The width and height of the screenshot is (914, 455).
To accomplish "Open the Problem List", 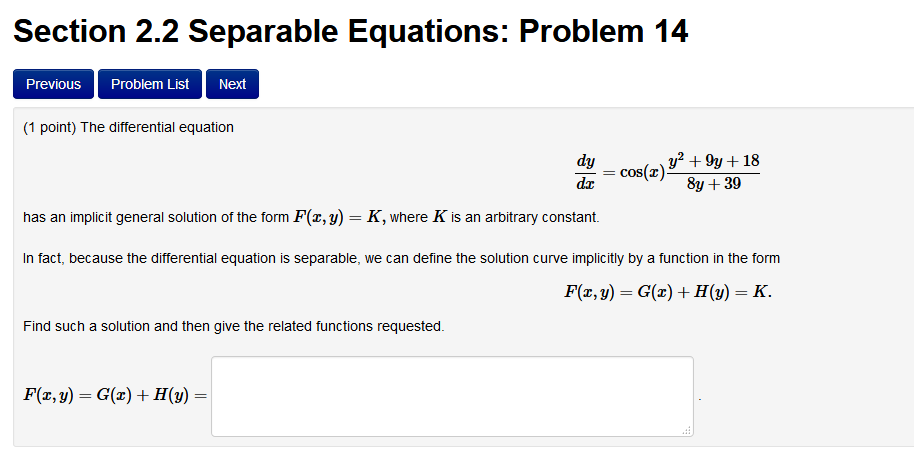I will (150, 84).
